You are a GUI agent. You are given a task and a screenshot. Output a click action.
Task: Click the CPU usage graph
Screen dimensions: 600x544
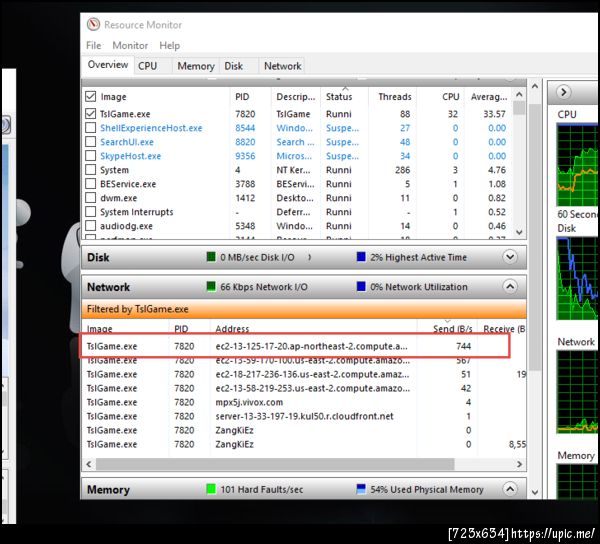[x=578, y=165]
